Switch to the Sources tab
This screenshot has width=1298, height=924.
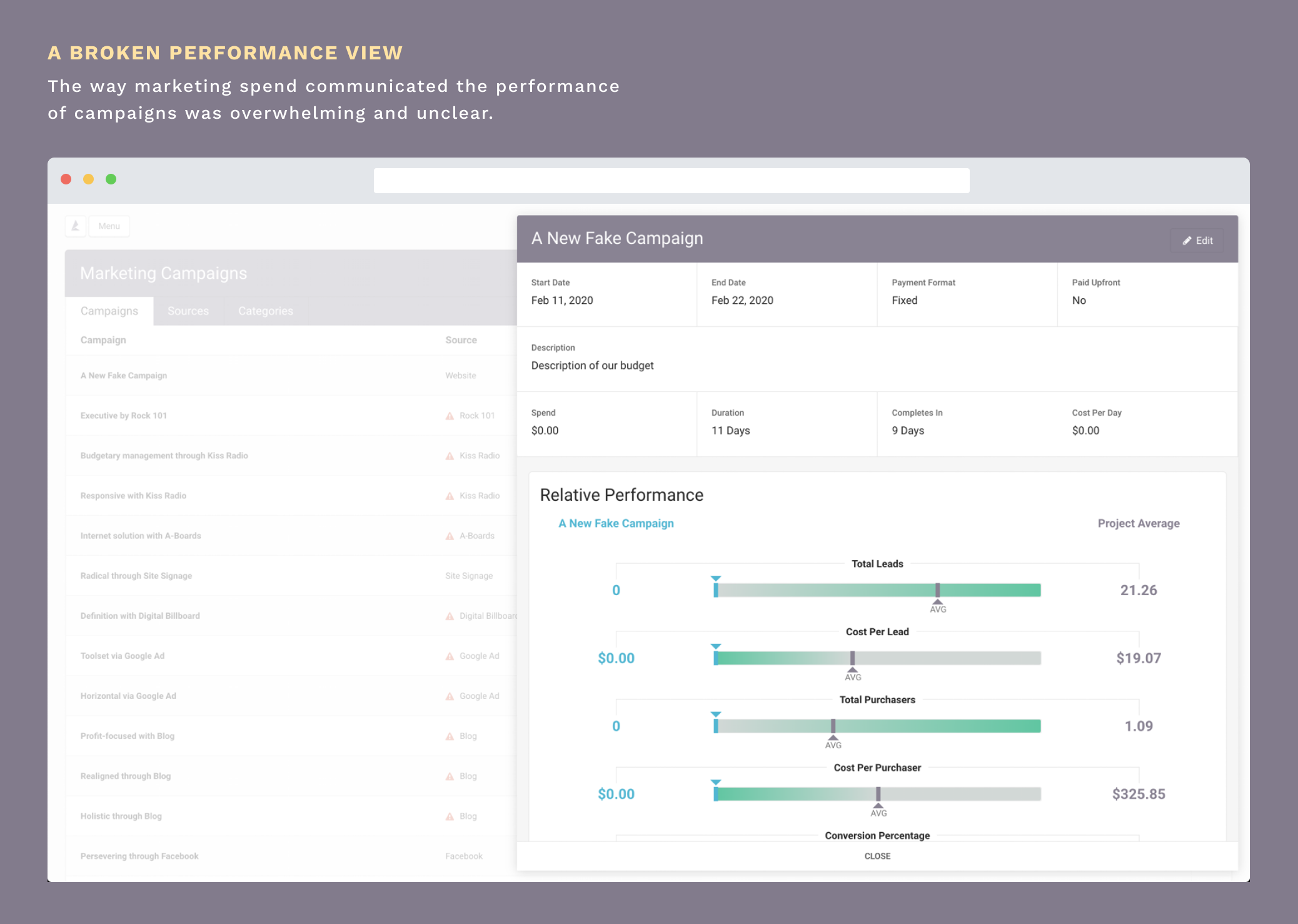click(x=188, y=311)
